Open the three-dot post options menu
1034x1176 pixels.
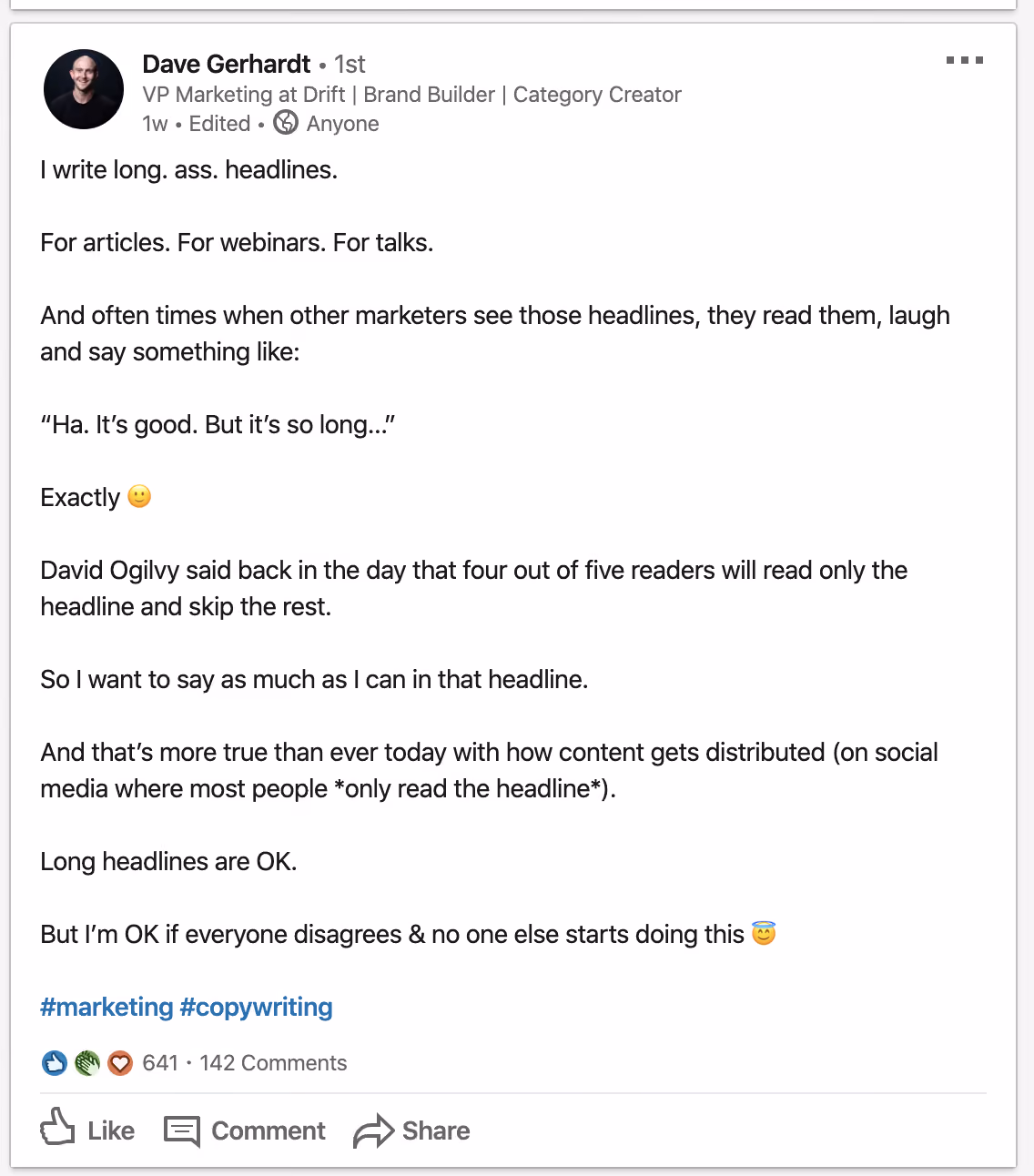pos(965,60)
